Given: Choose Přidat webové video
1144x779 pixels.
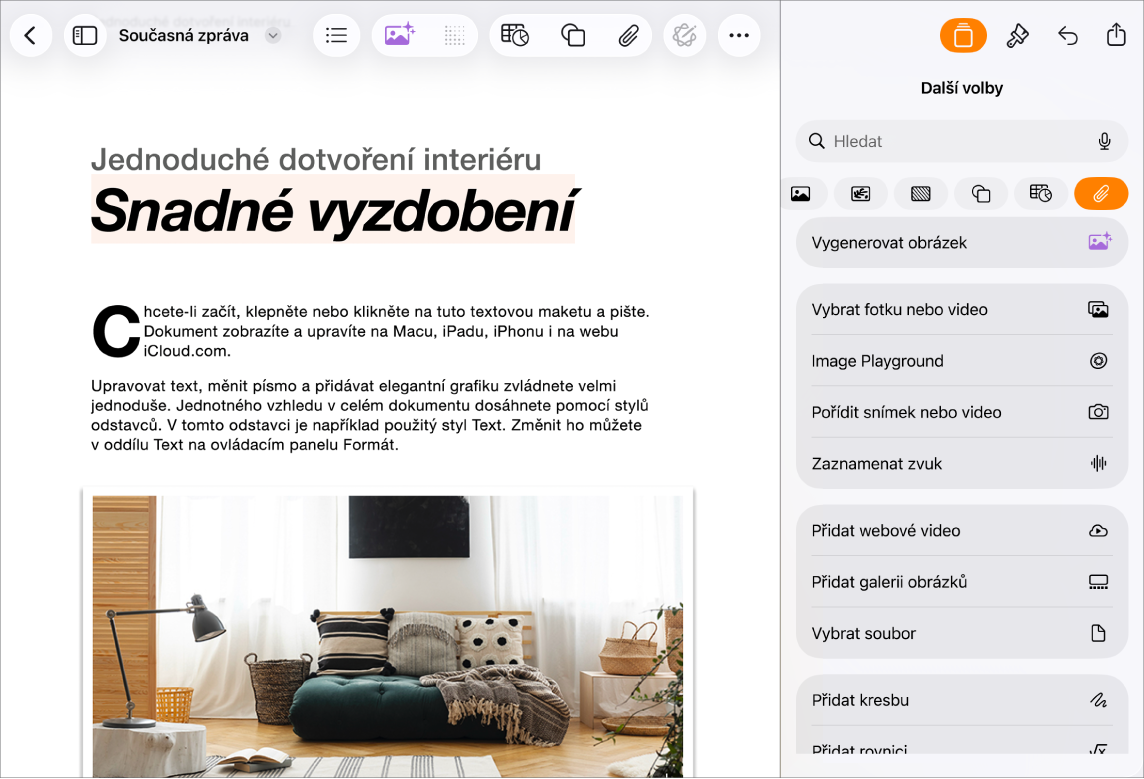Looking at the screenshot, I should 962,531.
